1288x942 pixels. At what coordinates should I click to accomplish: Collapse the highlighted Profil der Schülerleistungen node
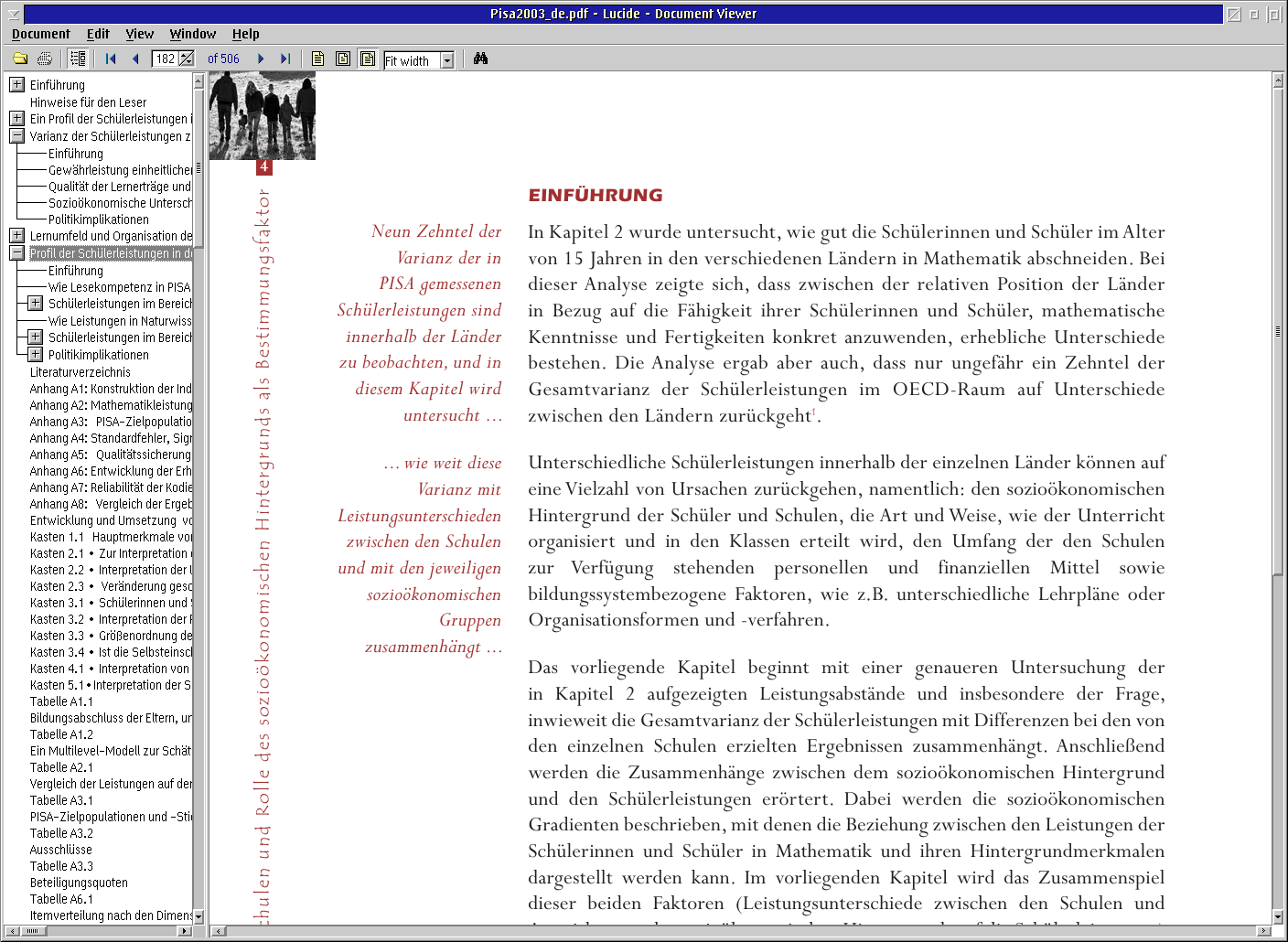point(16,252)
